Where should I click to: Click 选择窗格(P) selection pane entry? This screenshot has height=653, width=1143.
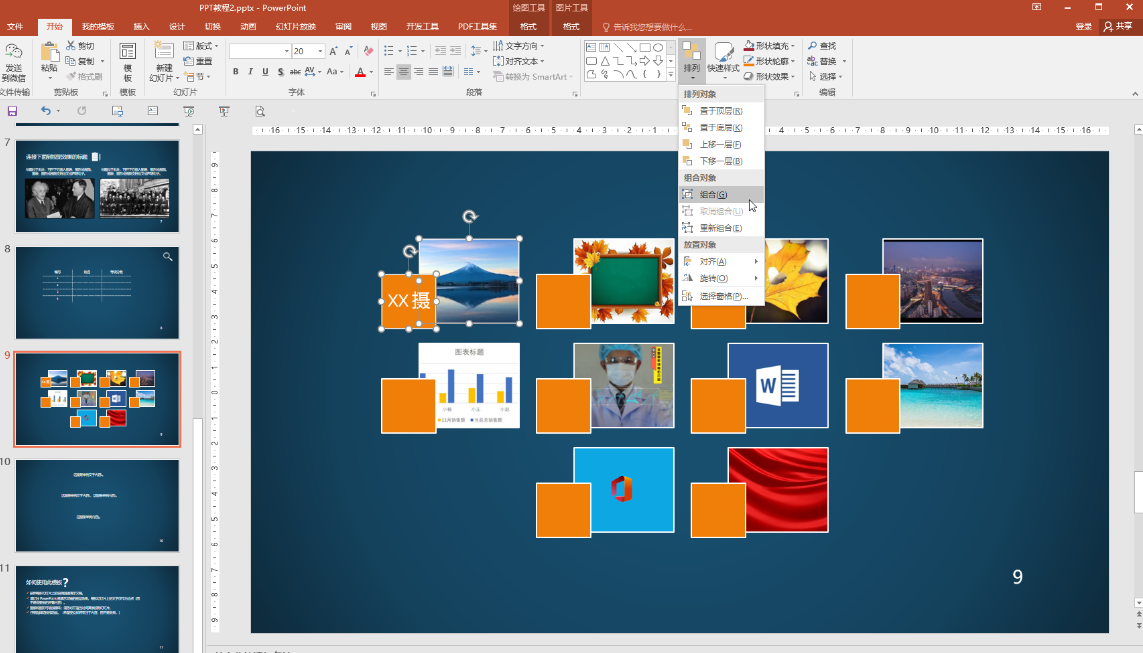pos(722,296)
